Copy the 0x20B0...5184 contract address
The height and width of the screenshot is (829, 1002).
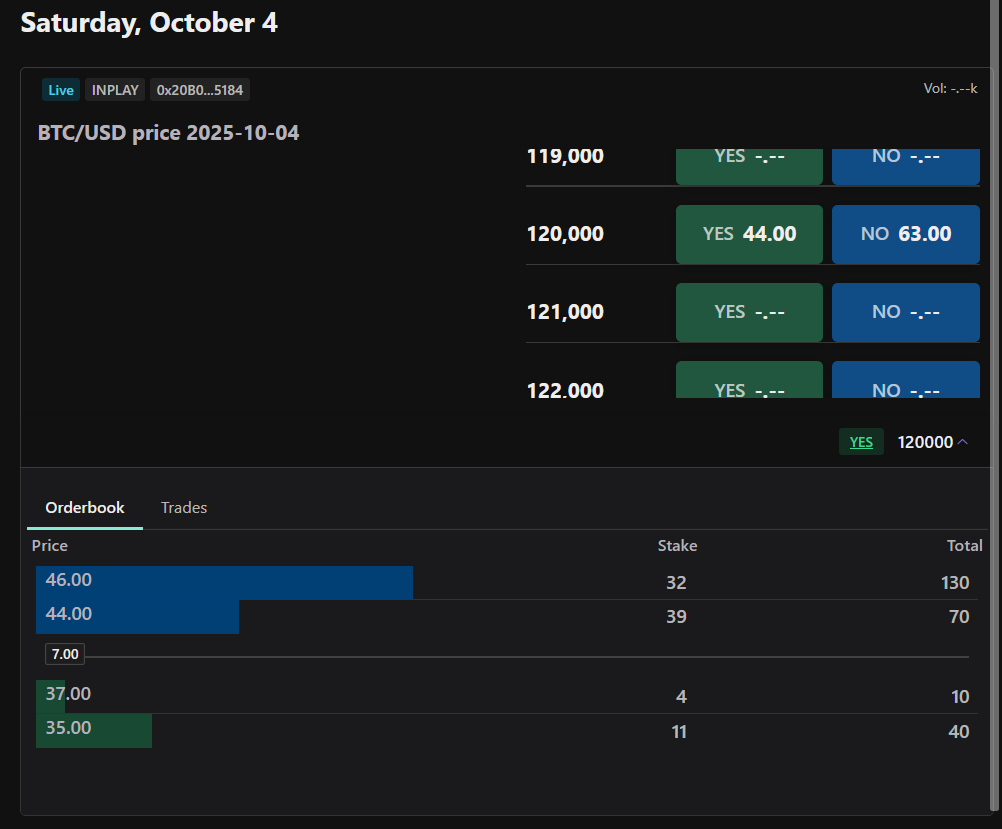click(200, 90)
